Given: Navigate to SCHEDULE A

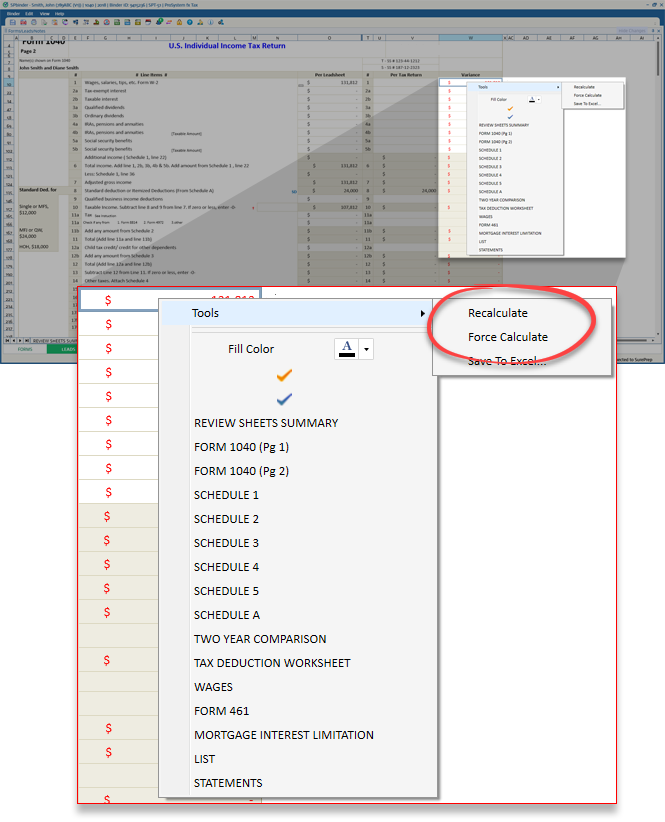Looking at the screenshot, I should 227,615.
